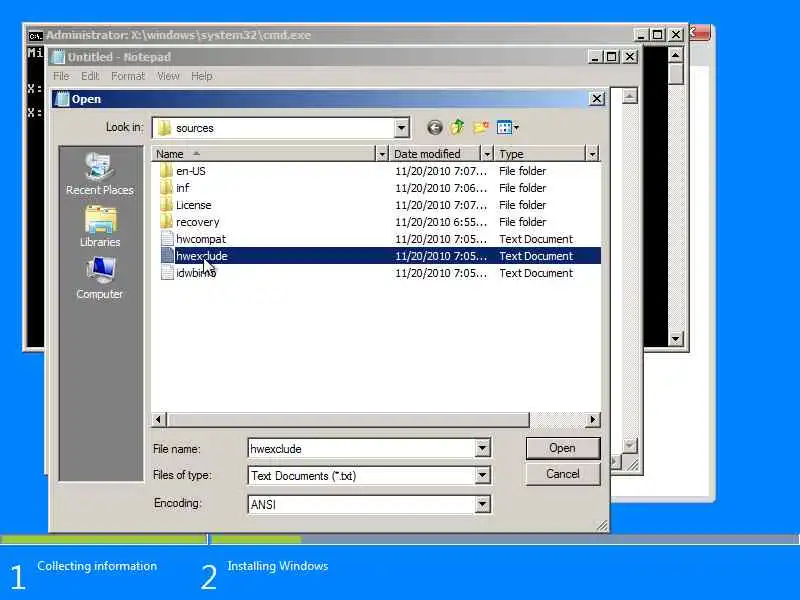
Task: Go up one folder level icon
Action: [457, 127]
